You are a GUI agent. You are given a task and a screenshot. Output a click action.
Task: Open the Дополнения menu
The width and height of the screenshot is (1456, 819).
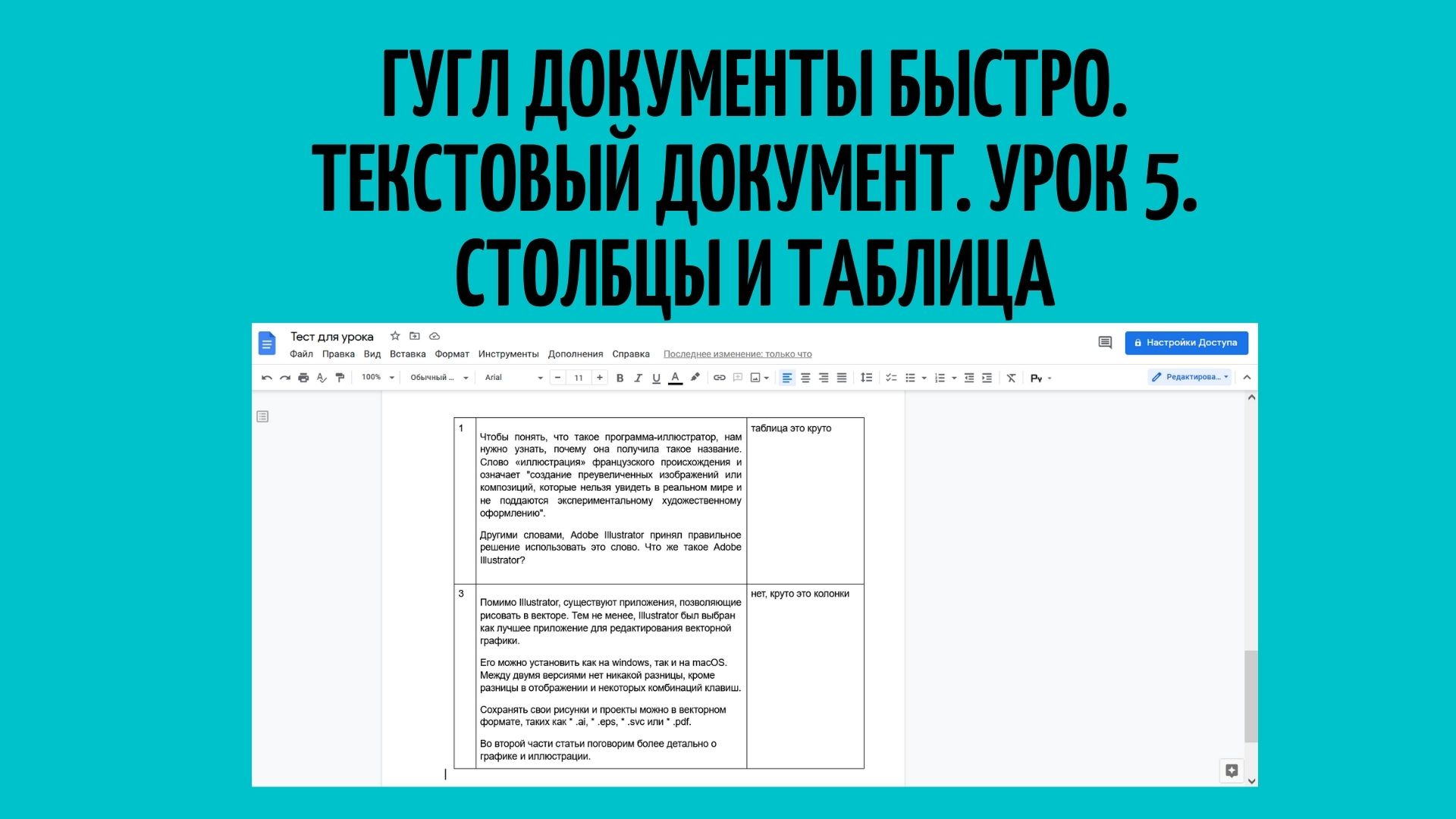click(576, 354)
